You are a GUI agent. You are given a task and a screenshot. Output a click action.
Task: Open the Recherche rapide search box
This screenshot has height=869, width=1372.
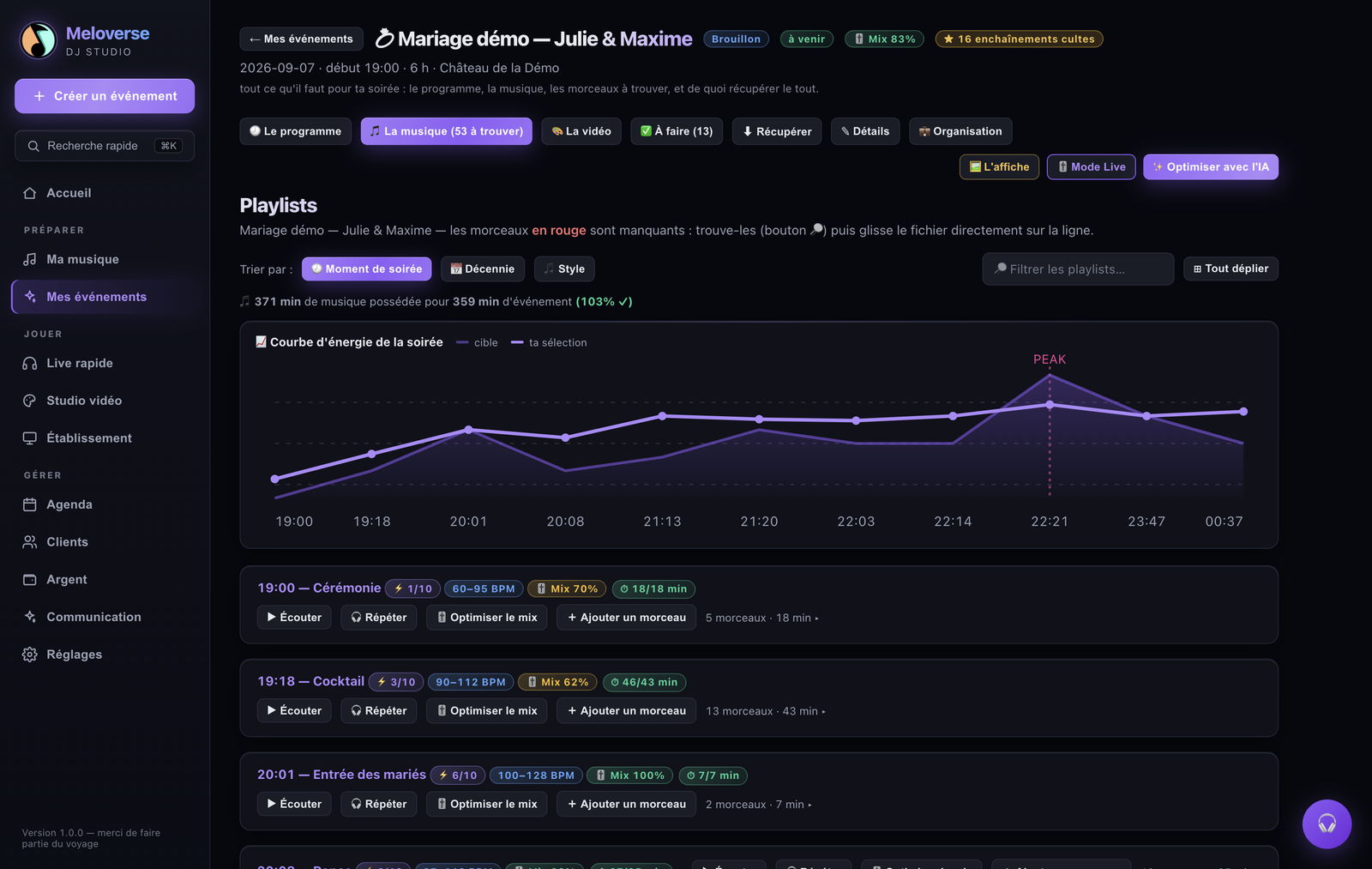(x=105, y=146)
